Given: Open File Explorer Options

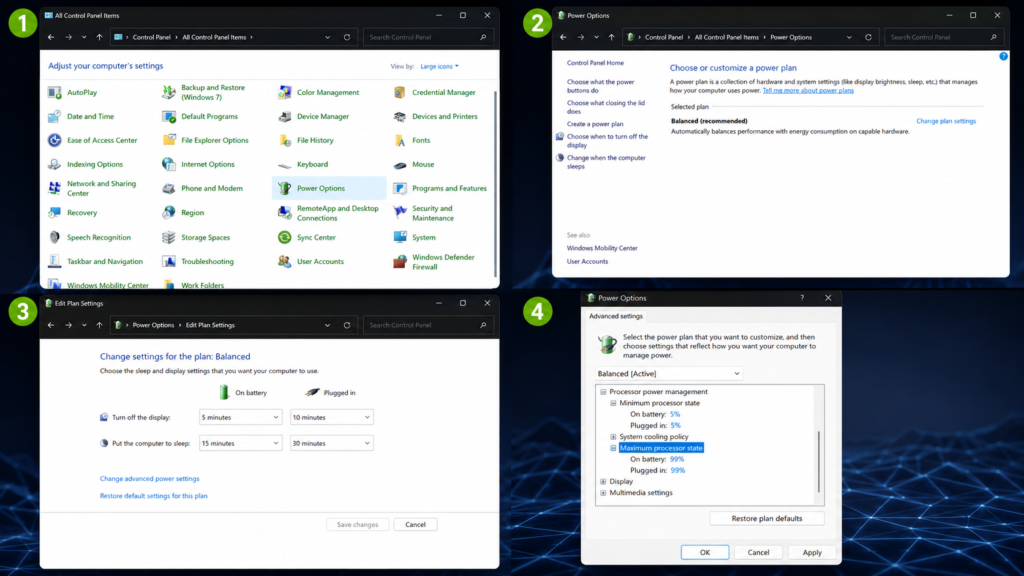Looking at the screenshot, I should 206,140.
